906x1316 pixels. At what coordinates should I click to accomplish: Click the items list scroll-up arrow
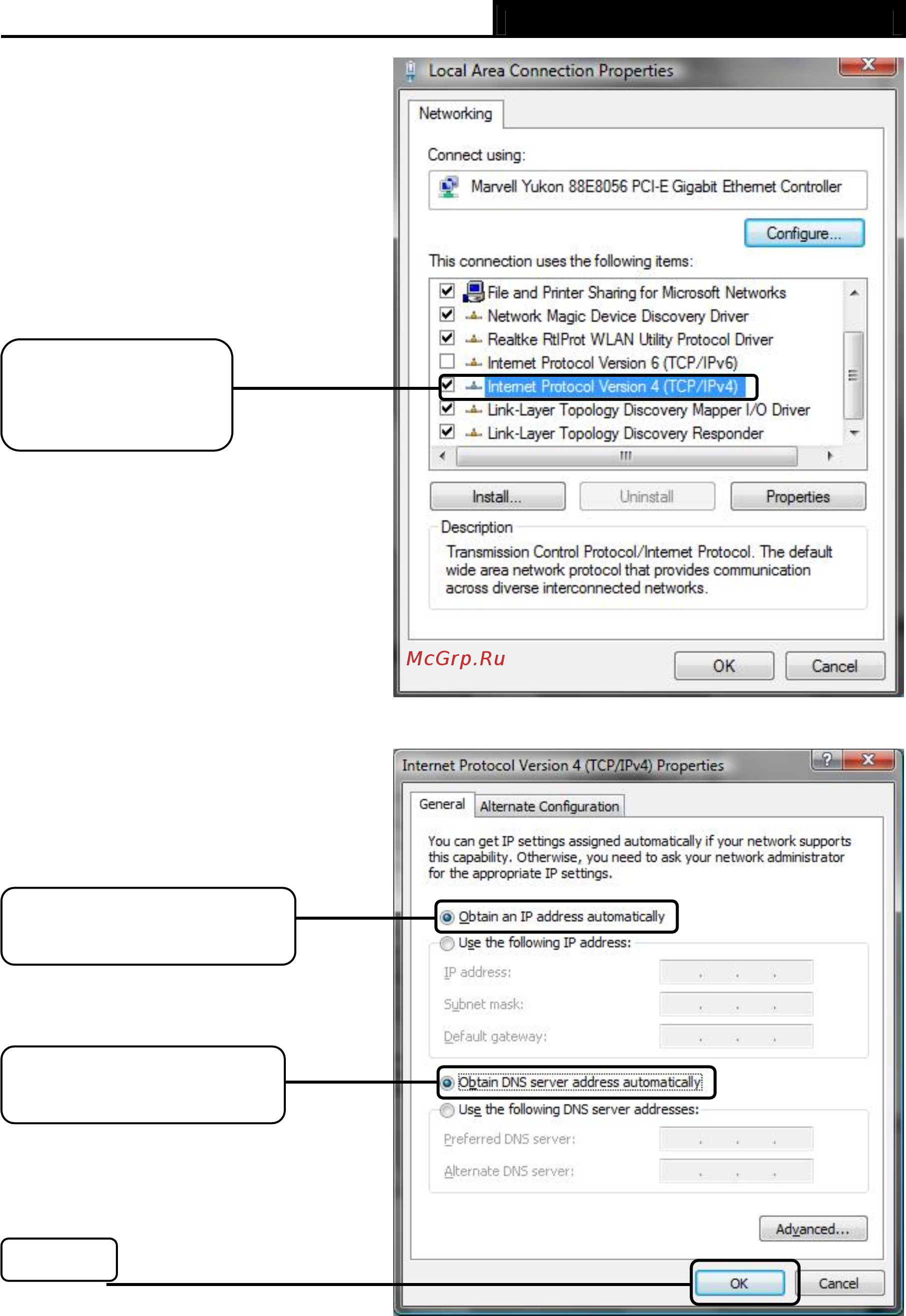[854, 293]
